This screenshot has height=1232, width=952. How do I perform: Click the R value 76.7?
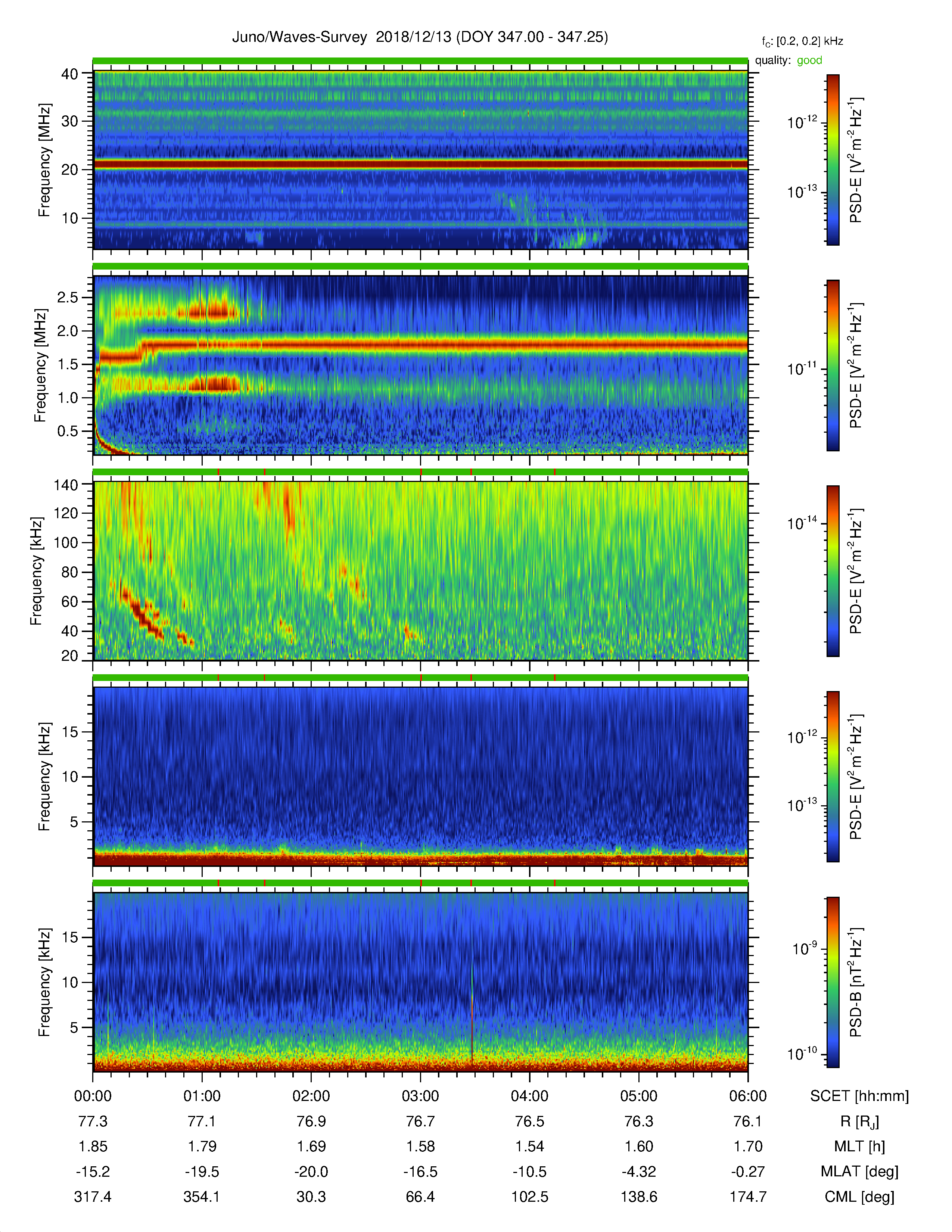pos(420,1121)
